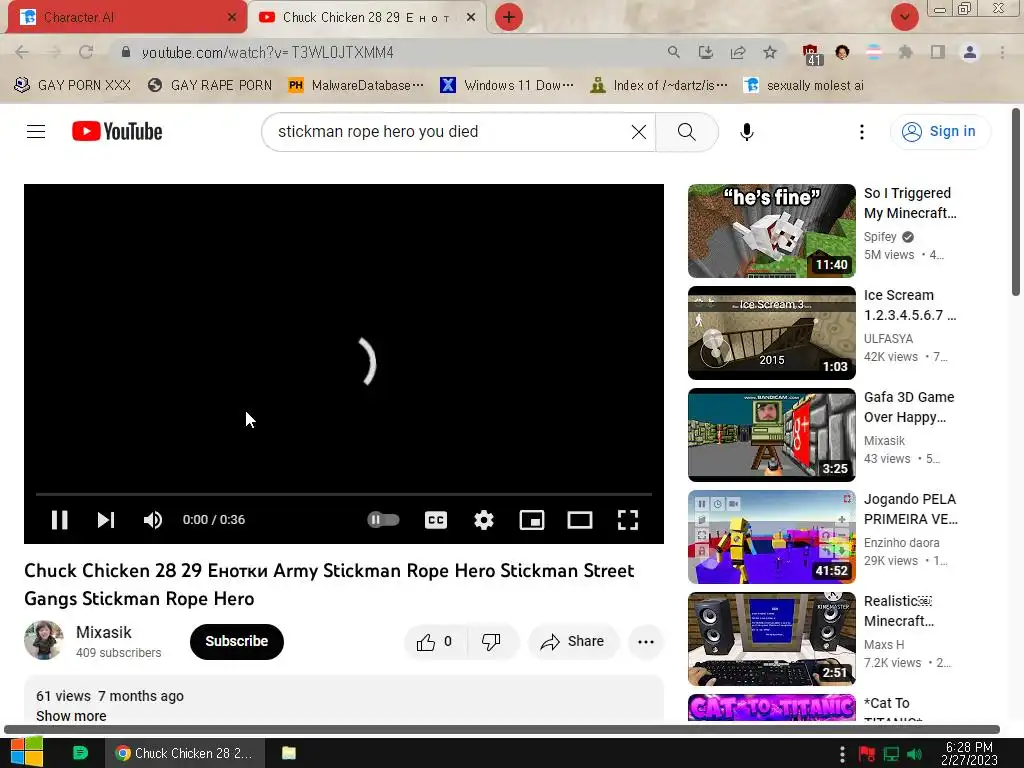
Task: Share this page from address bar
Action: click(x=738, y=52)
